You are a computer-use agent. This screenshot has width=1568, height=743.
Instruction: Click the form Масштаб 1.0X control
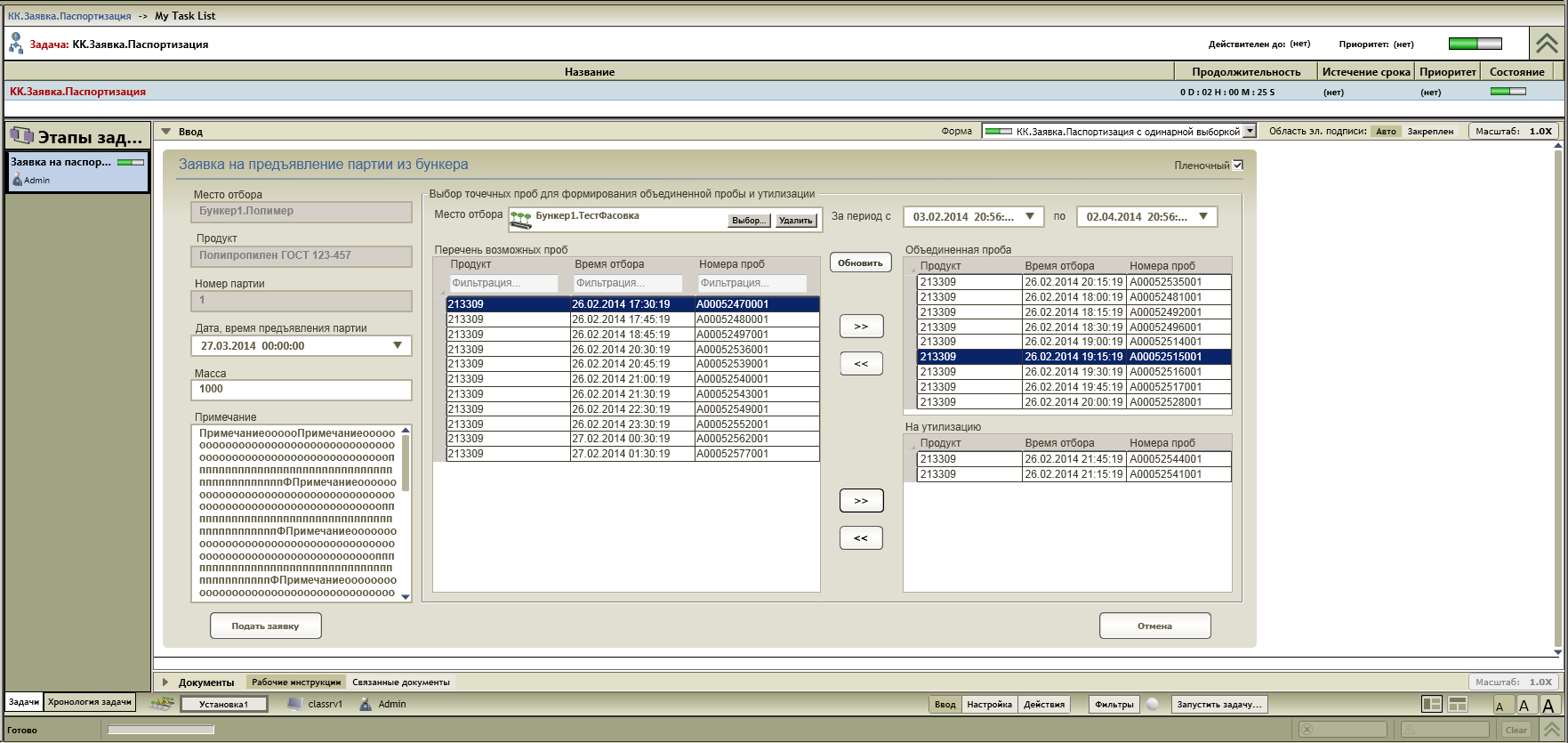click(1513, 132)
